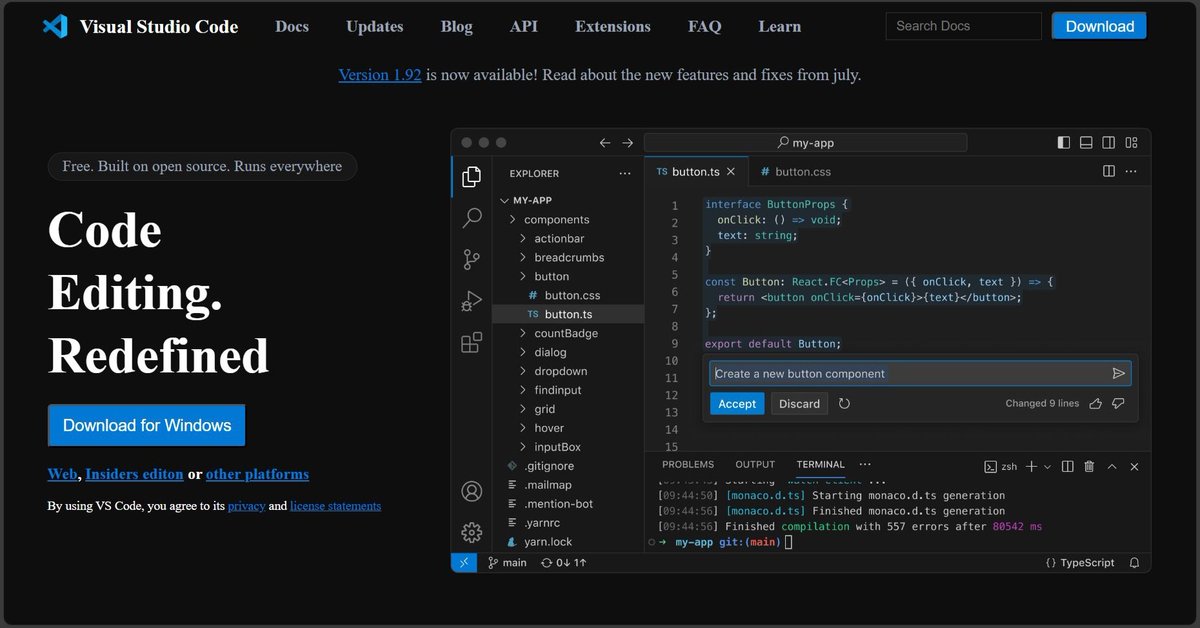The image size is (1200, 628).
Task: Kill the terminal with trash icon
Action: coord(1090,466)
